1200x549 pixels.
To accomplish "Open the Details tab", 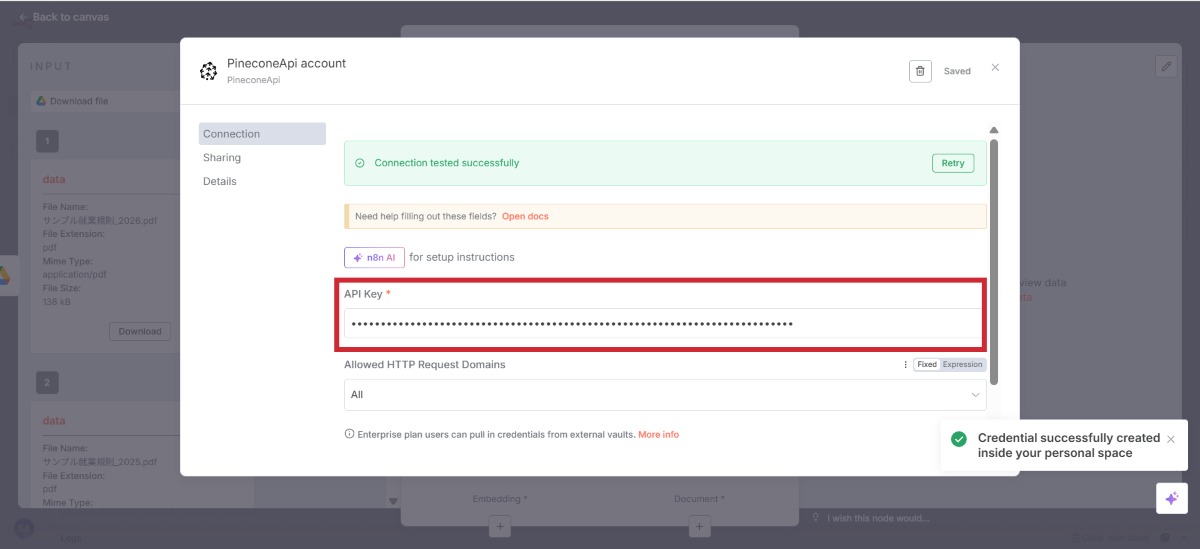I will tap(220, 182).
